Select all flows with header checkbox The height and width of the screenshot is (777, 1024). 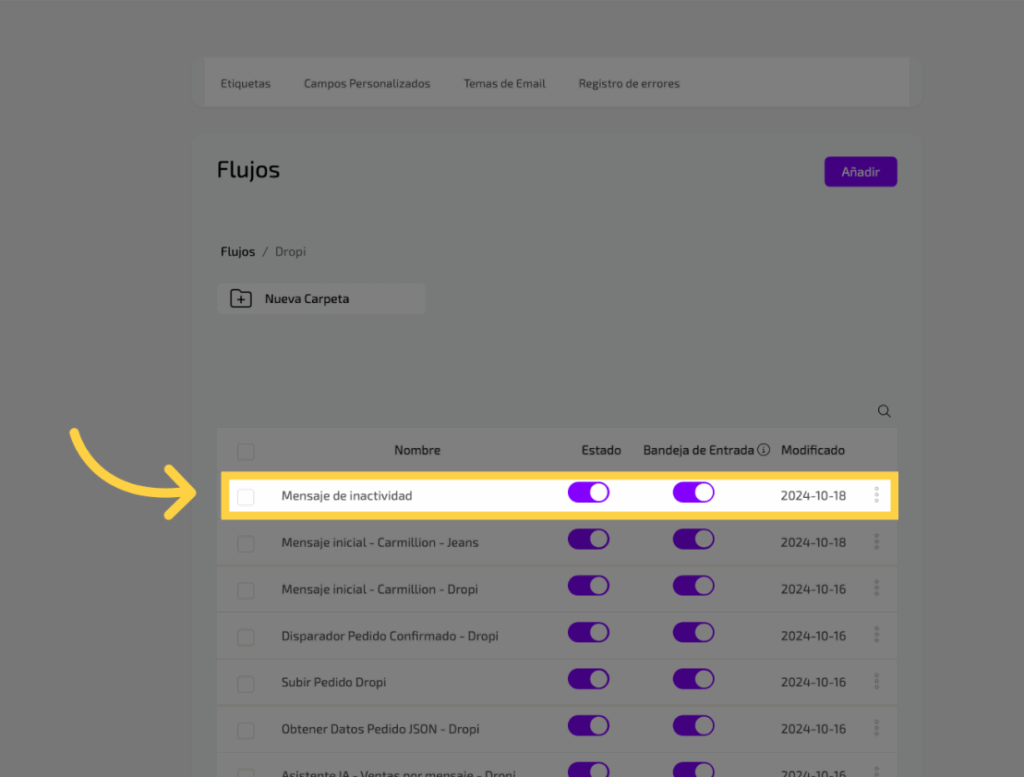coord(246,451)
